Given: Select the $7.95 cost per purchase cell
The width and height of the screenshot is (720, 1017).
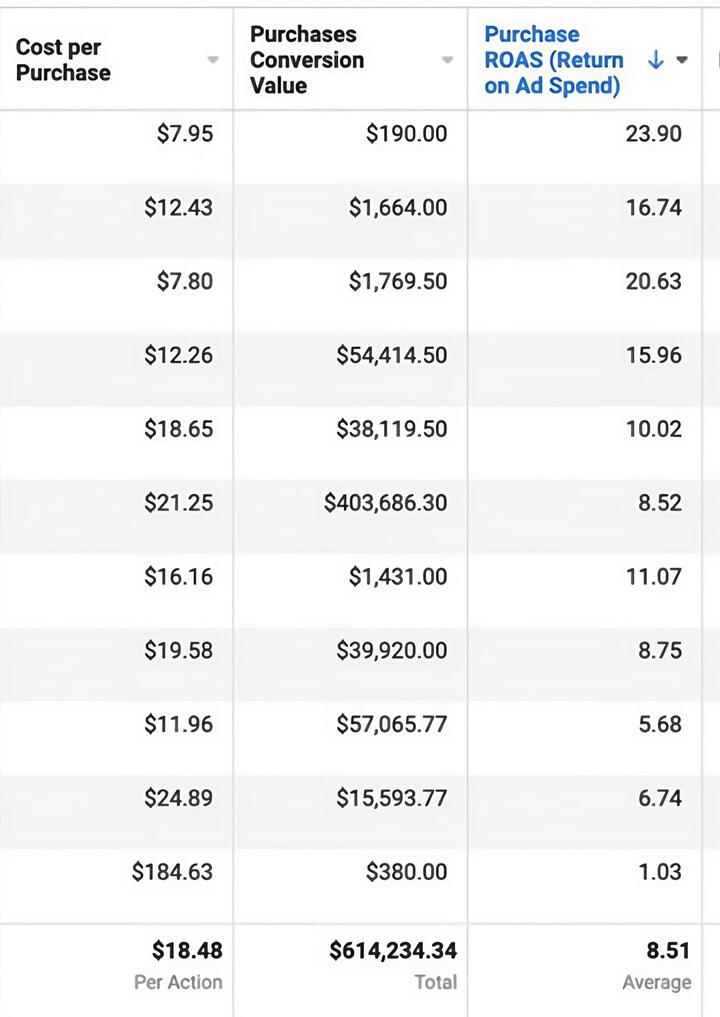Looking at the screenshot, I should pyautogui.click(x=185, y=134).
